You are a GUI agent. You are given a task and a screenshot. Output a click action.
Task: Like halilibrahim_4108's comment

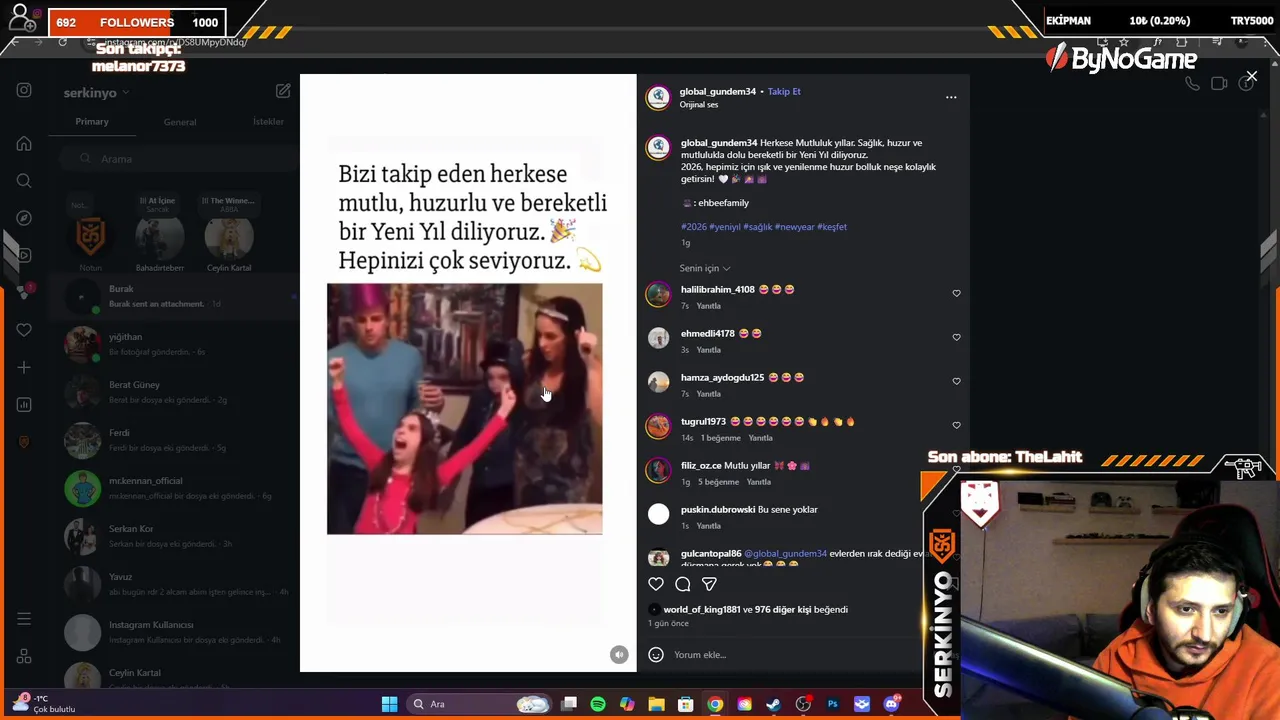pyautogui.click(x=956, y=293)
